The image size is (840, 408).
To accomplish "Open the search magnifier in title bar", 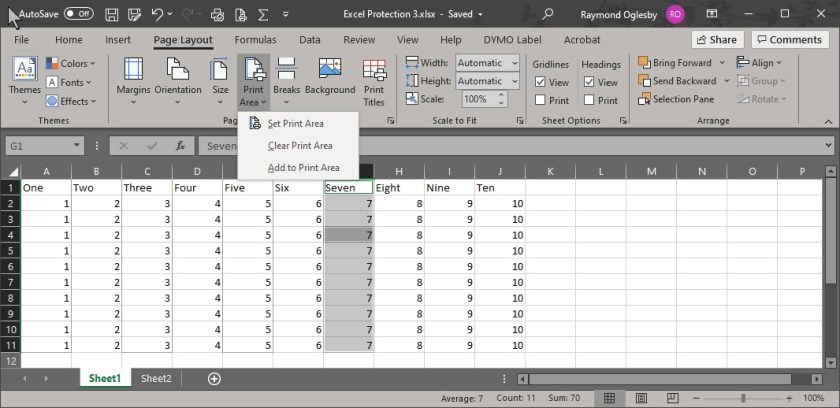I will 547,14.
